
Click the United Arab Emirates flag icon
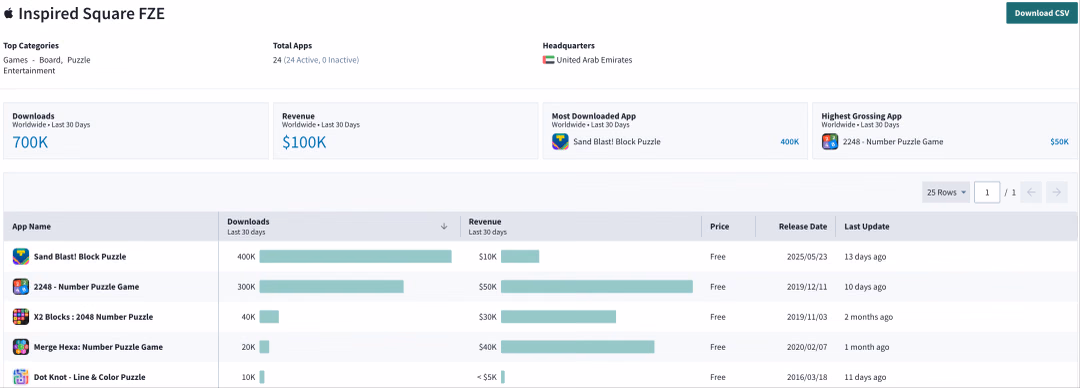coord(548,60)
